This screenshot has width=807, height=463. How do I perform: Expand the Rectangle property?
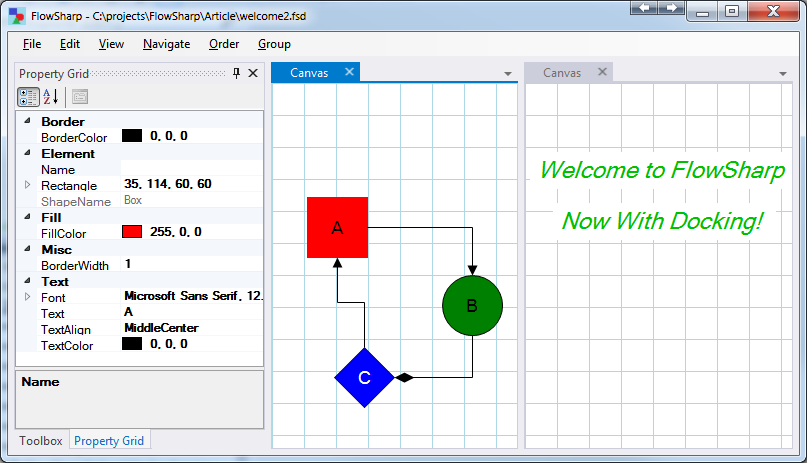tap(27, 185)
